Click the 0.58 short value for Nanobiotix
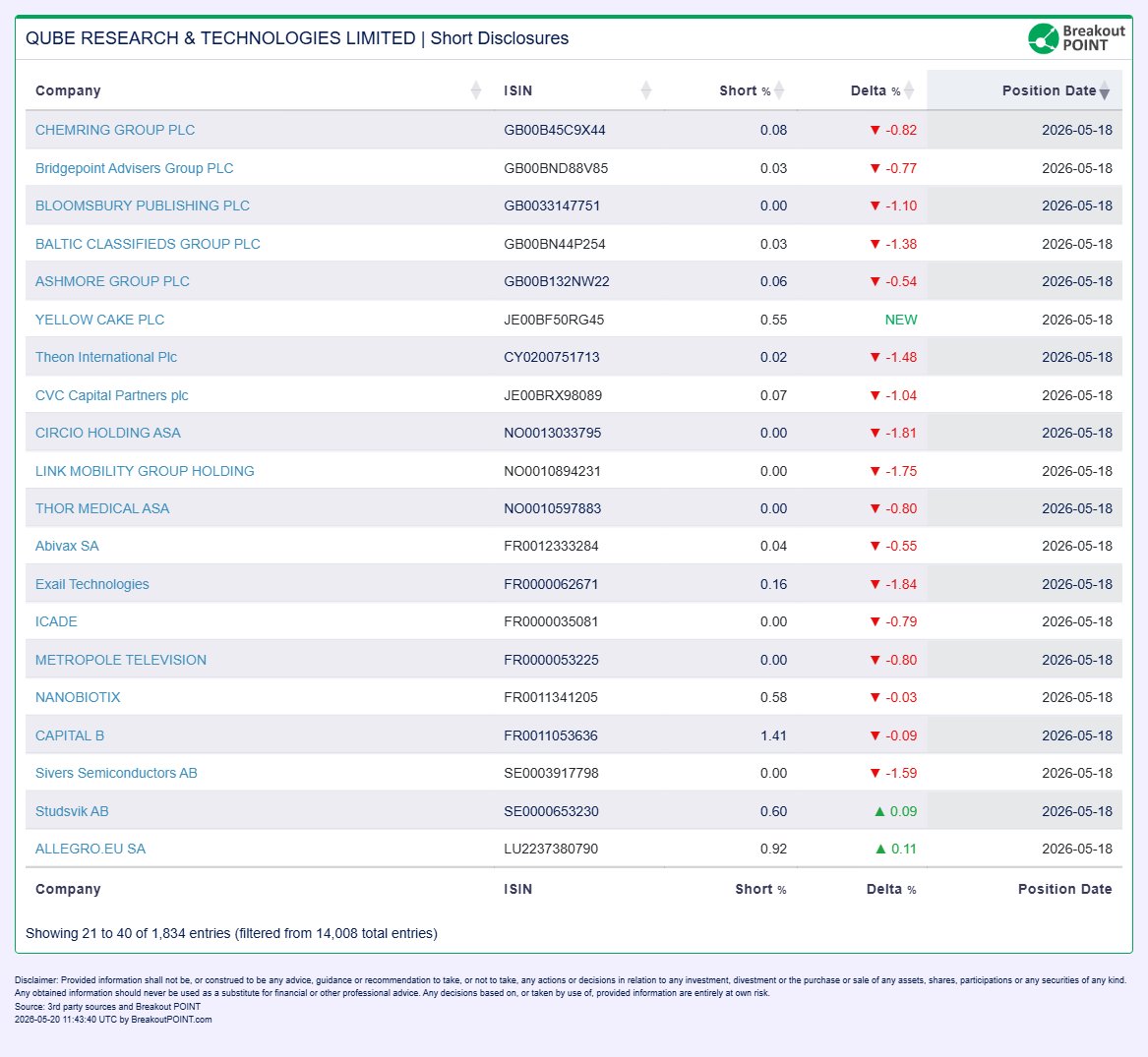The image size is (1148, 1057). 773,697
